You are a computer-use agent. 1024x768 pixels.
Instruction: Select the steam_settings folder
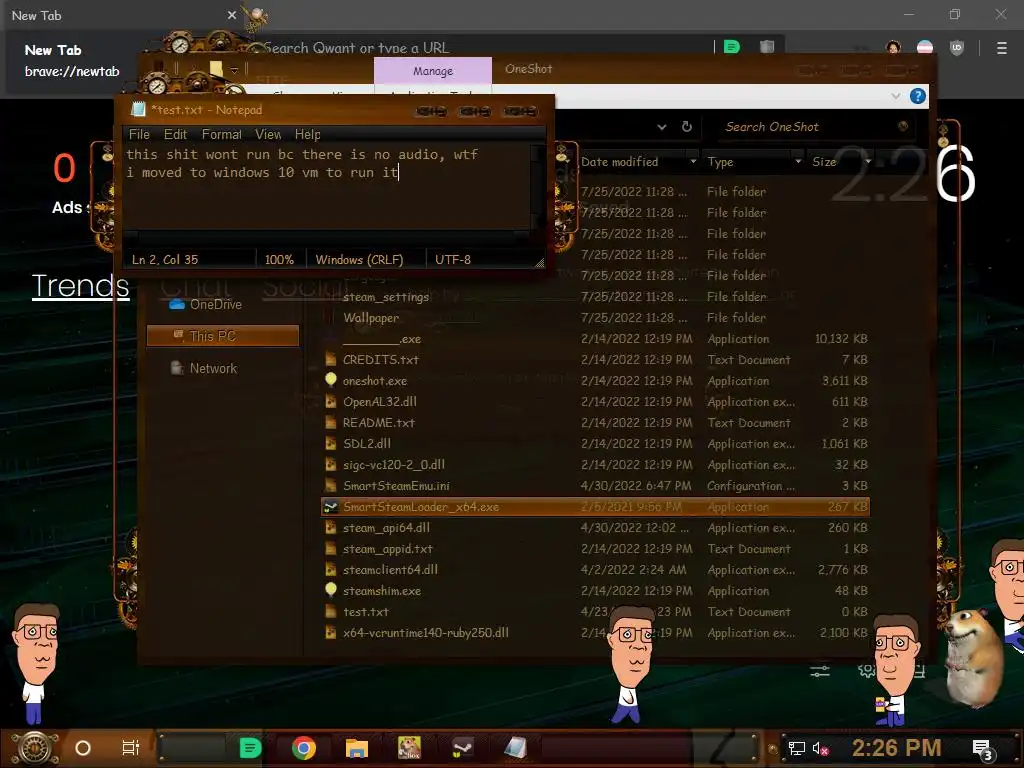(x=386, y=296)
